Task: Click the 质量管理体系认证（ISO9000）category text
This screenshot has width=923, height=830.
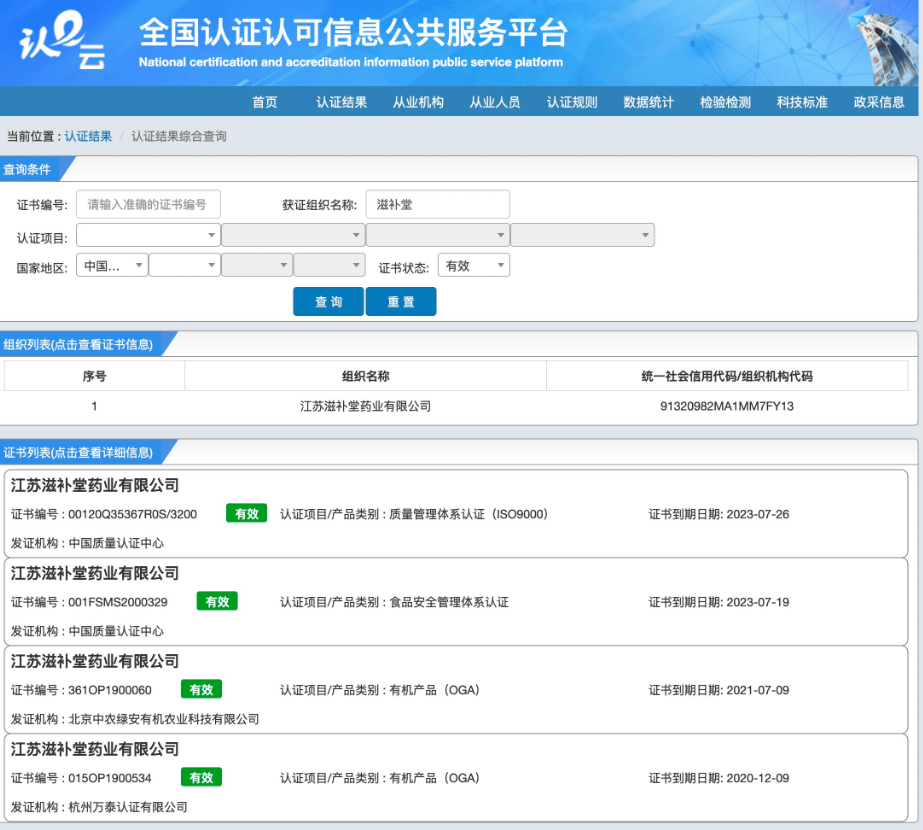Action: tap(469, 514)
